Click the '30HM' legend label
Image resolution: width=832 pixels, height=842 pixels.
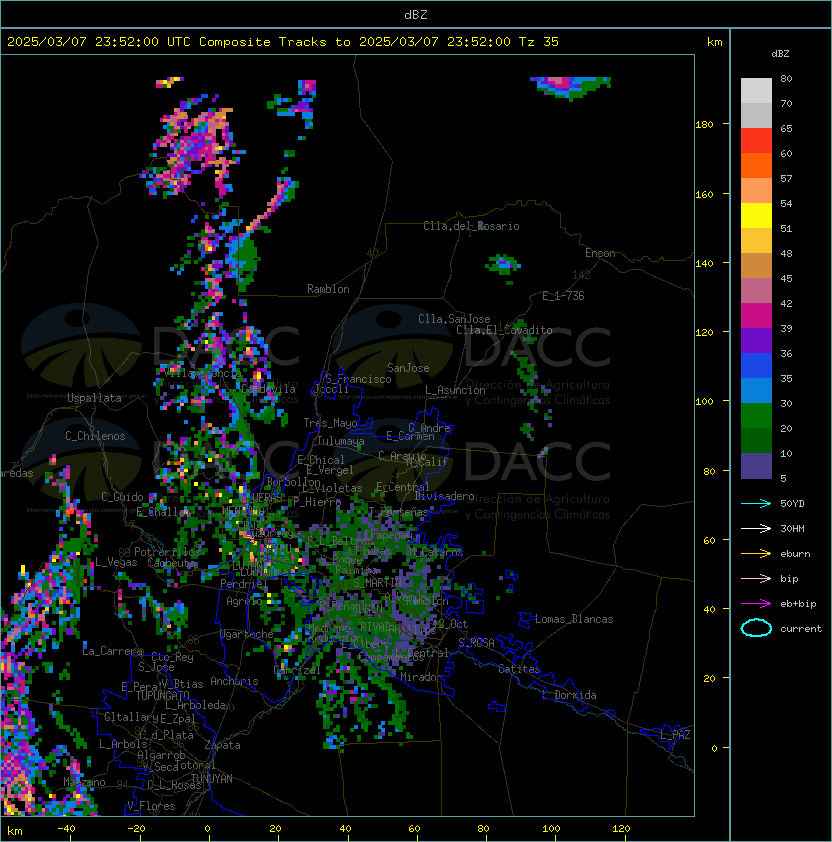coord(792,528)
